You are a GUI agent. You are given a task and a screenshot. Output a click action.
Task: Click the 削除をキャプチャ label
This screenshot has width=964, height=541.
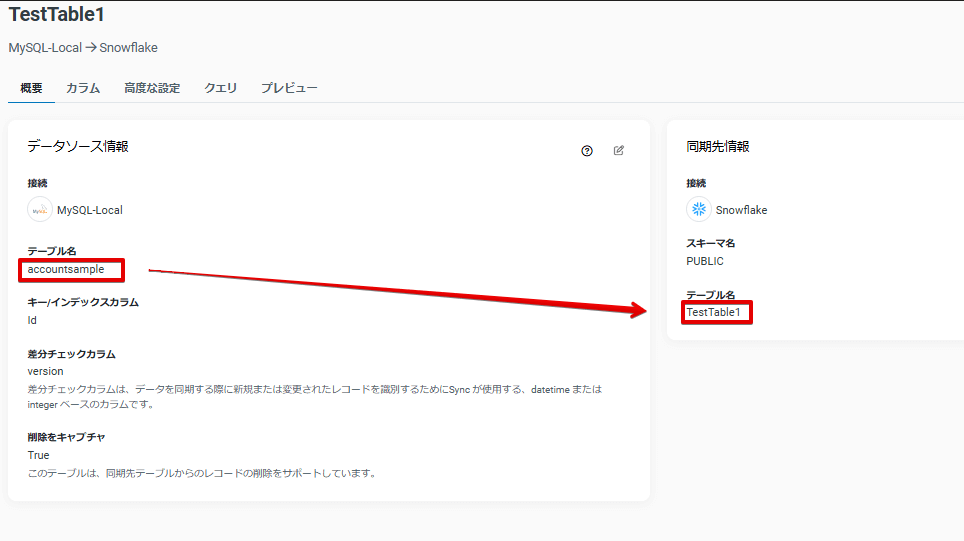(66, 437)
